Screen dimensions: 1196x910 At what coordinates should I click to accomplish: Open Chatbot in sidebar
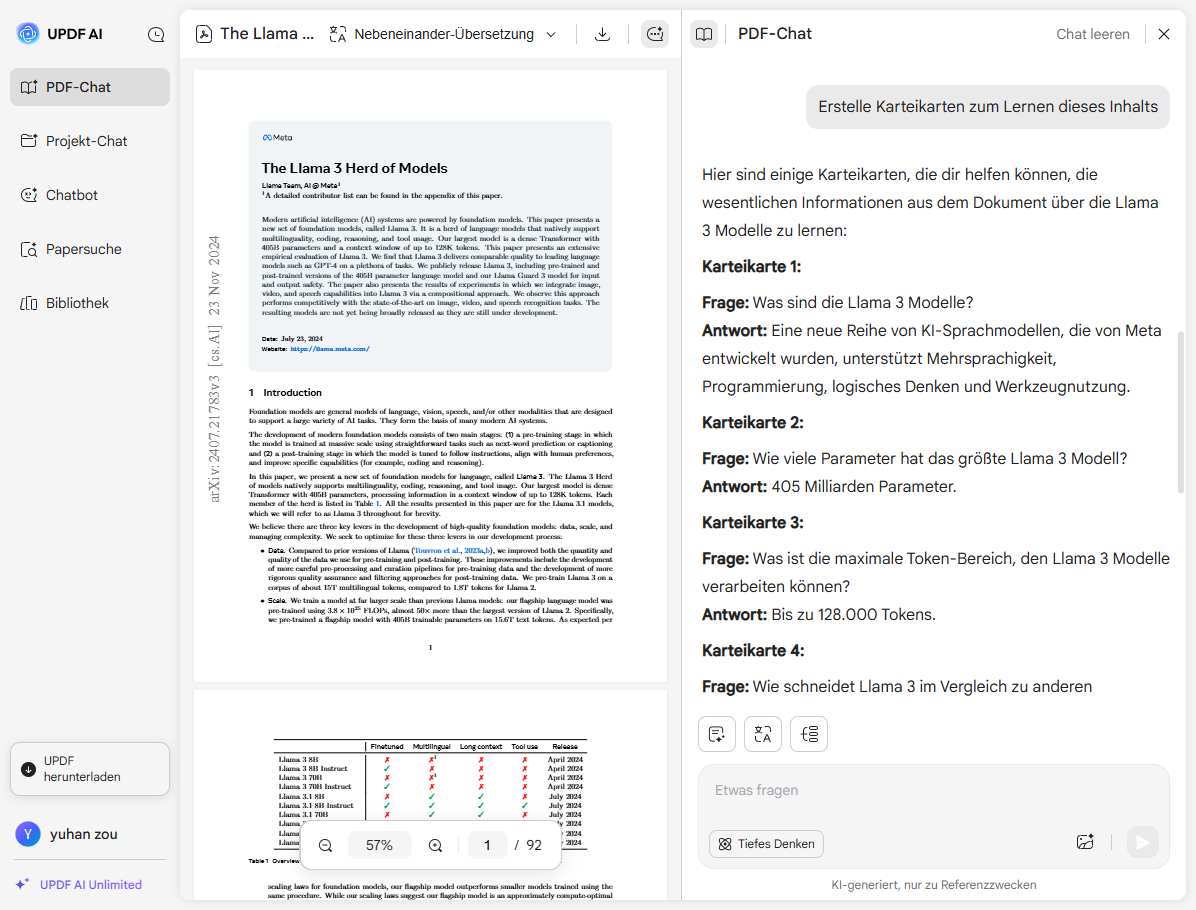[x=90, y=195]
